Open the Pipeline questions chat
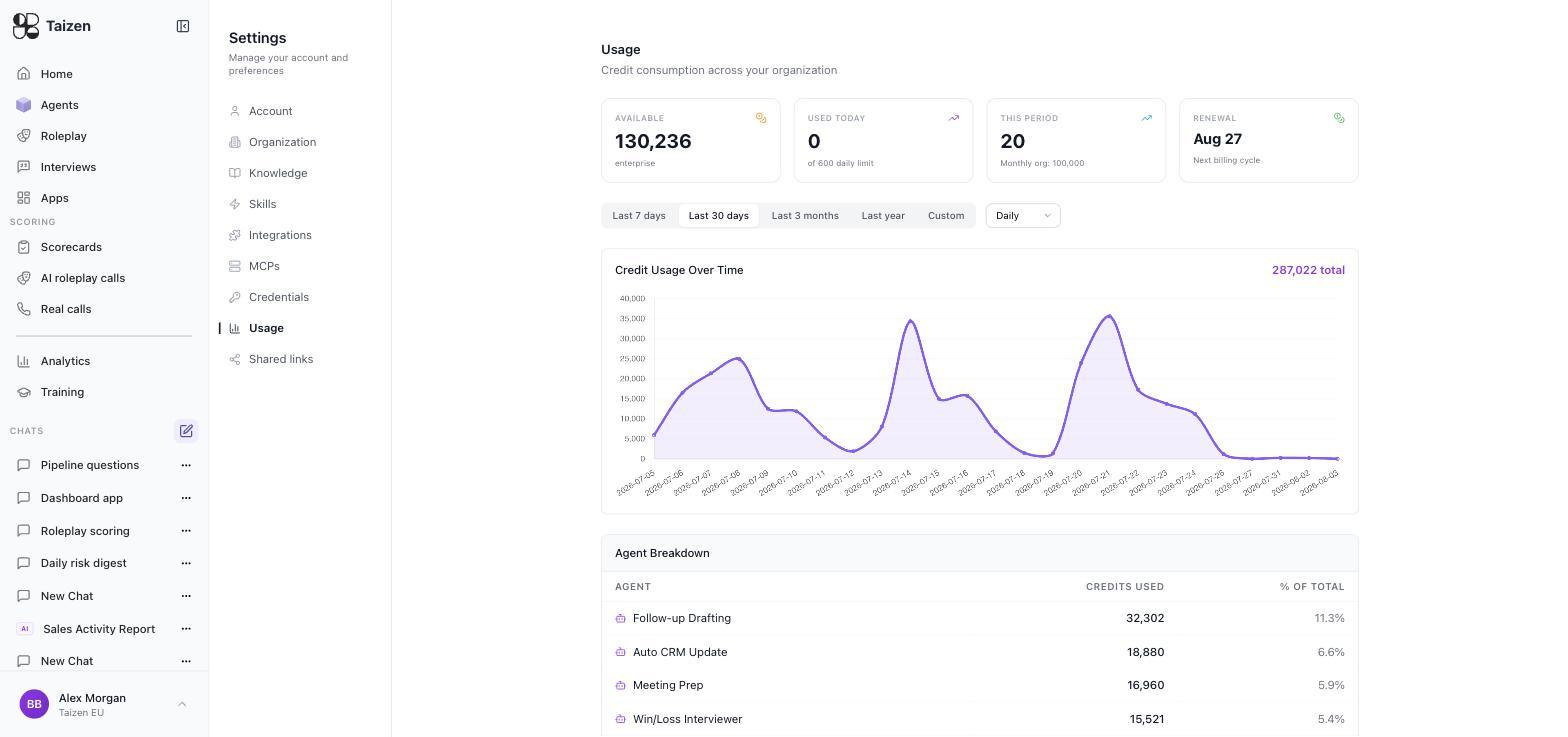 point(90,465)
